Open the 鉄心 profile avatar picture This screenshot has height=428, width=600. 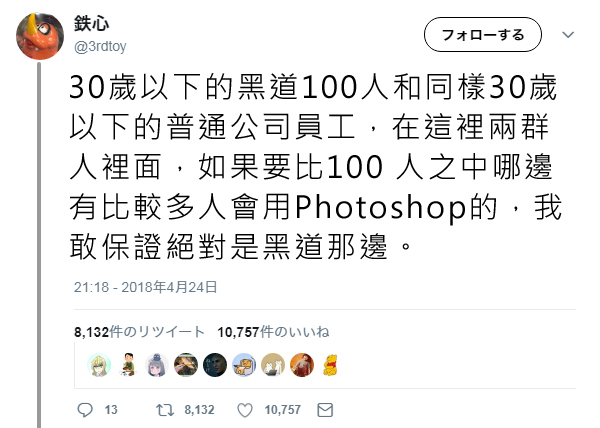coord(40,36)
